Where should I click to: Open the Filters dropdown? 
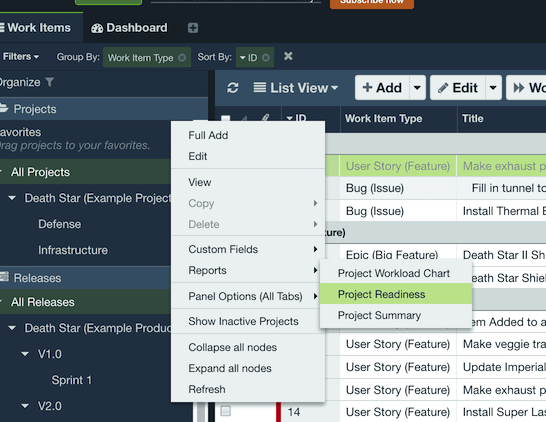tap(21, 56)
